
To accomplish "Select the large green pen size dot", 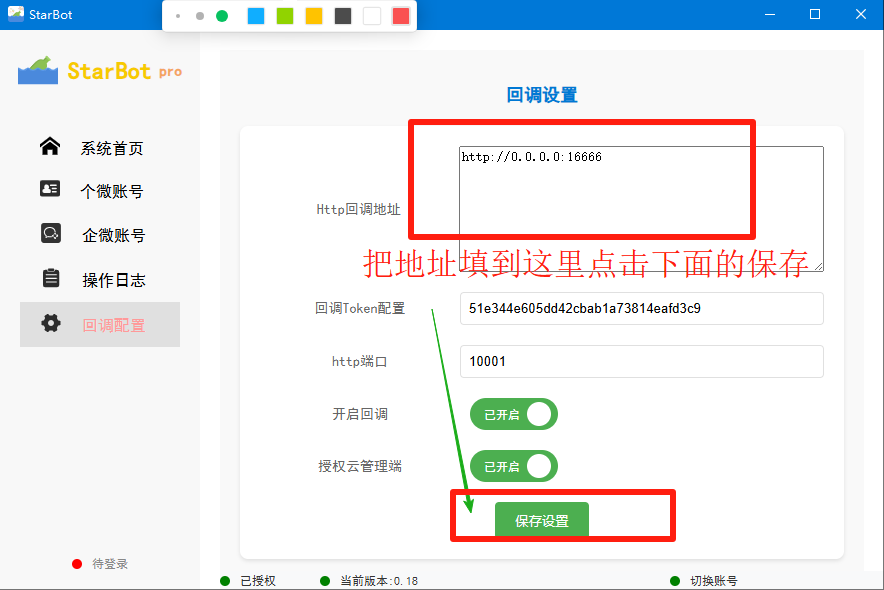I will (222, 16).
